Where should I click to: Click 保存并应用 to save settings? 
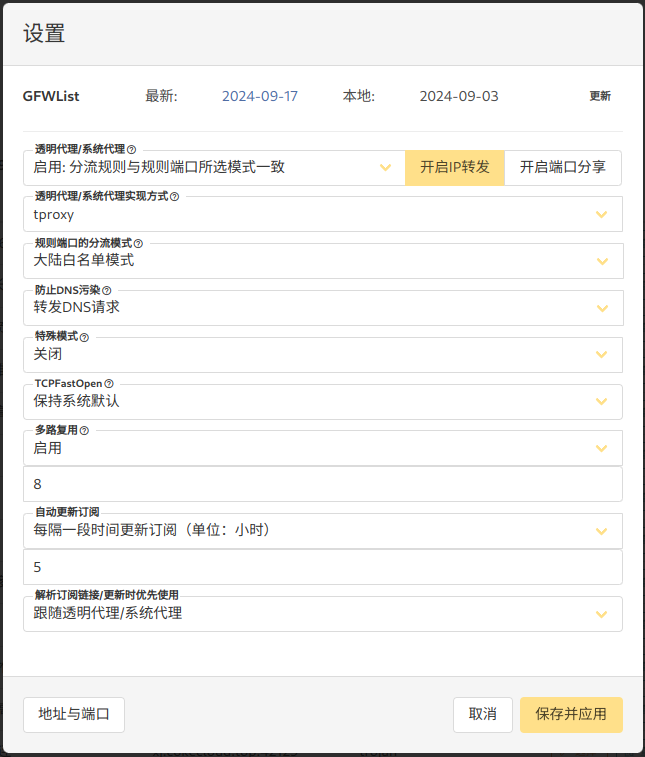click(x=570, y=715)
